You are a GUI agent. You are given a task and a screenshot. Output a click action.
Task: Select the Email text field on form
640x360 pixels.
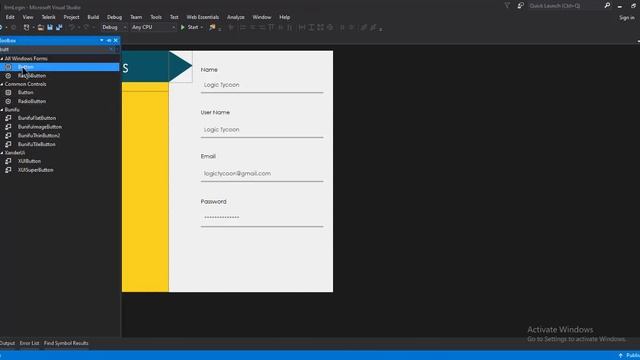click(262, 173)
